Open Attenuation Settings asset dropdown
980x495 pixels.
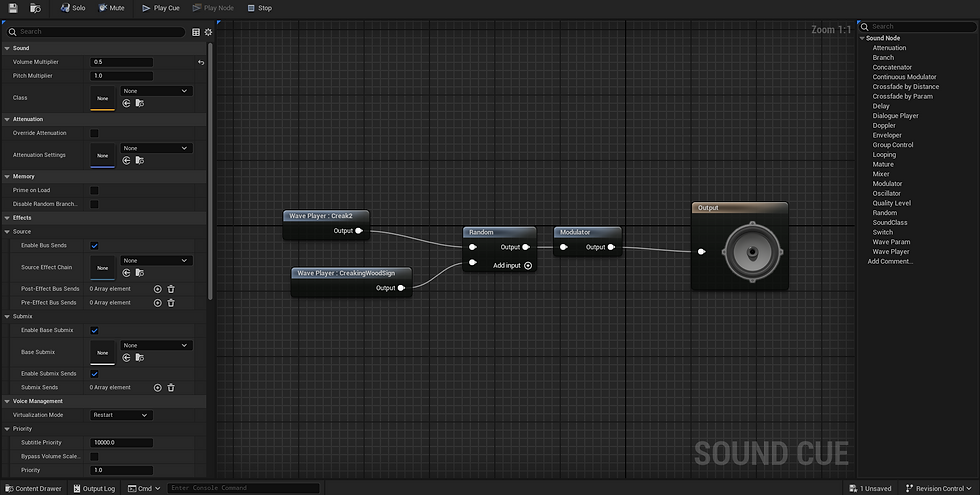(156, 148)
